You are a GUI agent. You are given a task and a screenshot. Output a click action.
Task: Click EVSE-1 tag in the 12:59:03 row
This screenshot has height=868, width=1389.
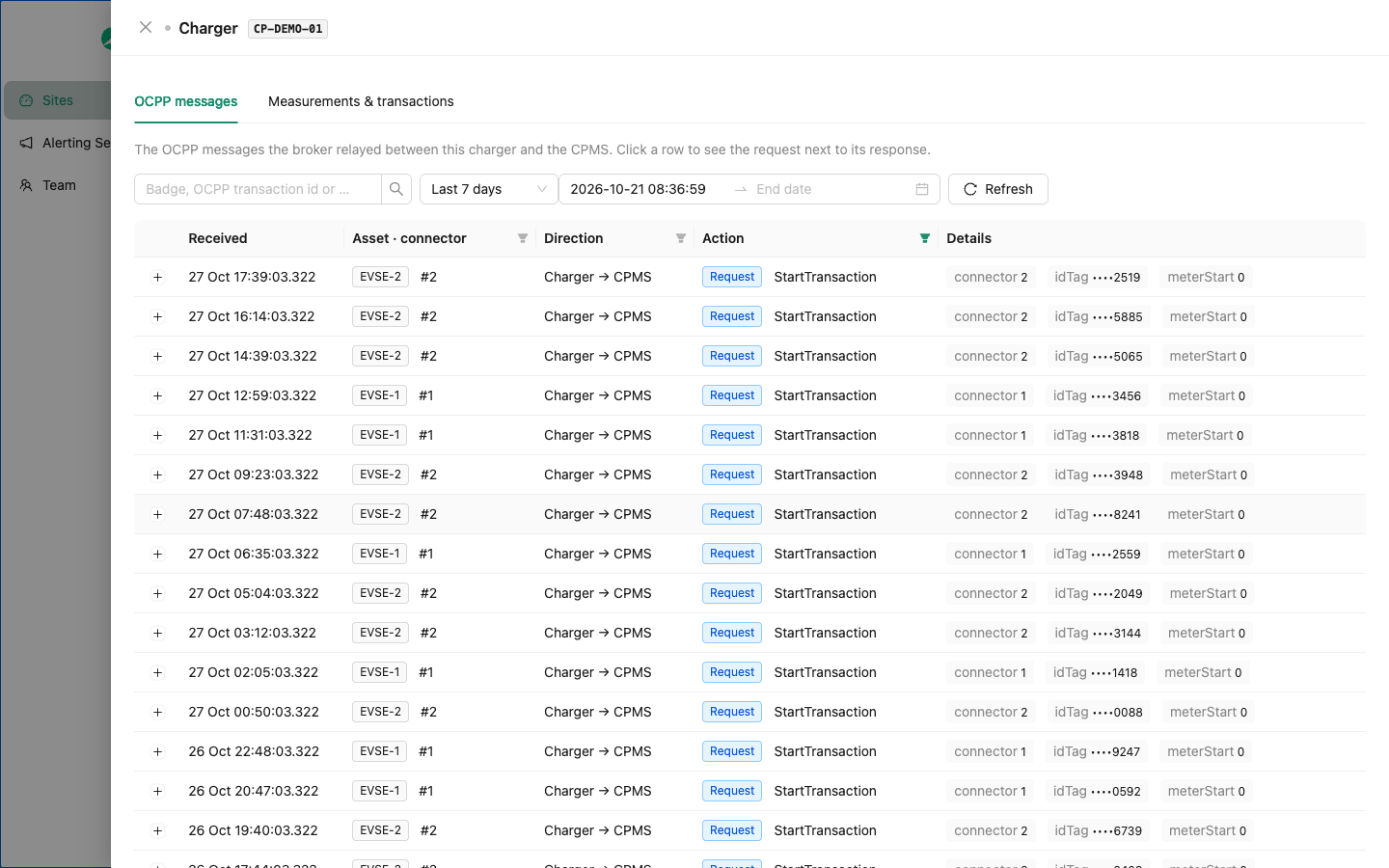tap(379, 395)
